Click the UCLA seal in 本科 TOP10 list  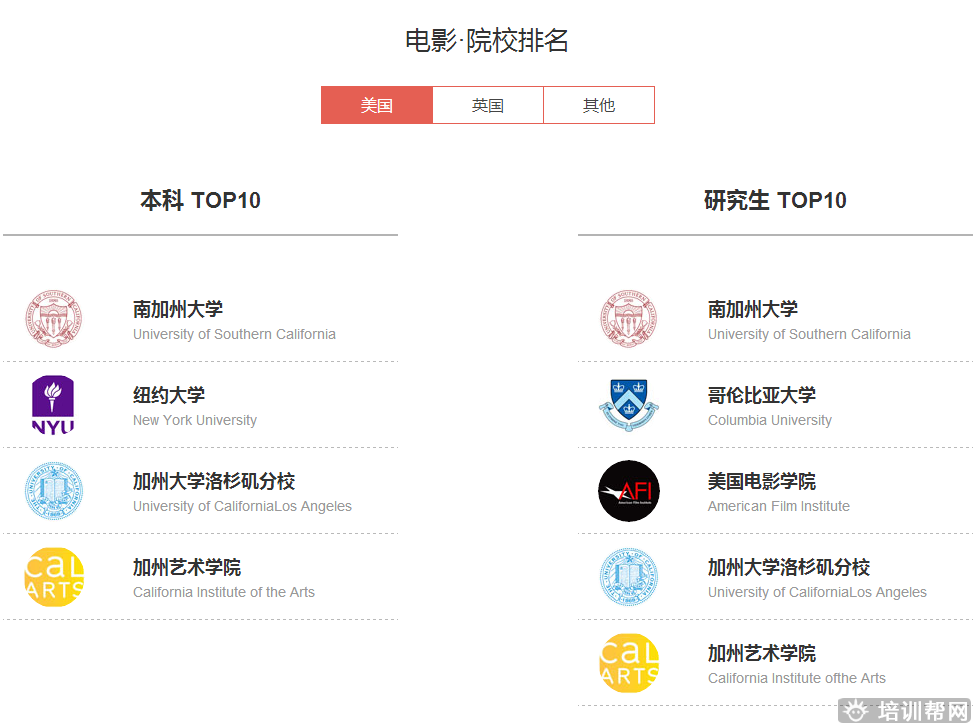(x=54, y=491)
